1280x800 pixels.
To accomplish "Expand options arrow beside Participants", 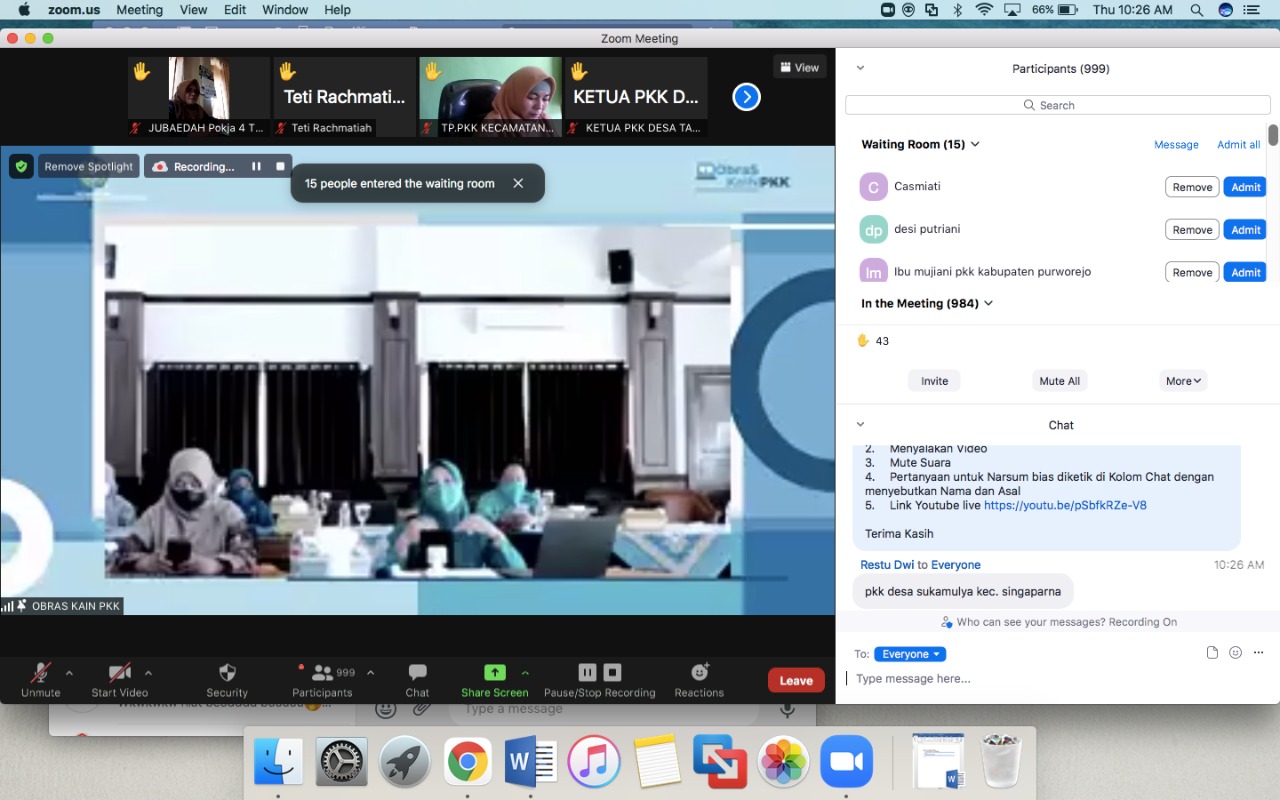I will click(x=370, y=673).
